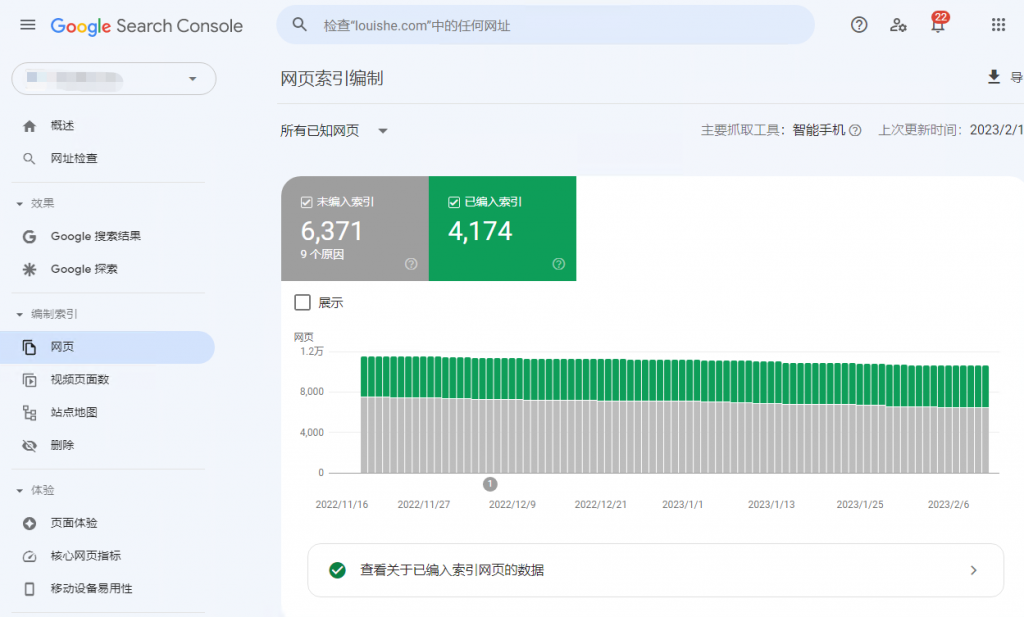The height and width of the screenshot is (617, 1024).
Task: Click the 网页索引编制 heading
Action: 332,78
